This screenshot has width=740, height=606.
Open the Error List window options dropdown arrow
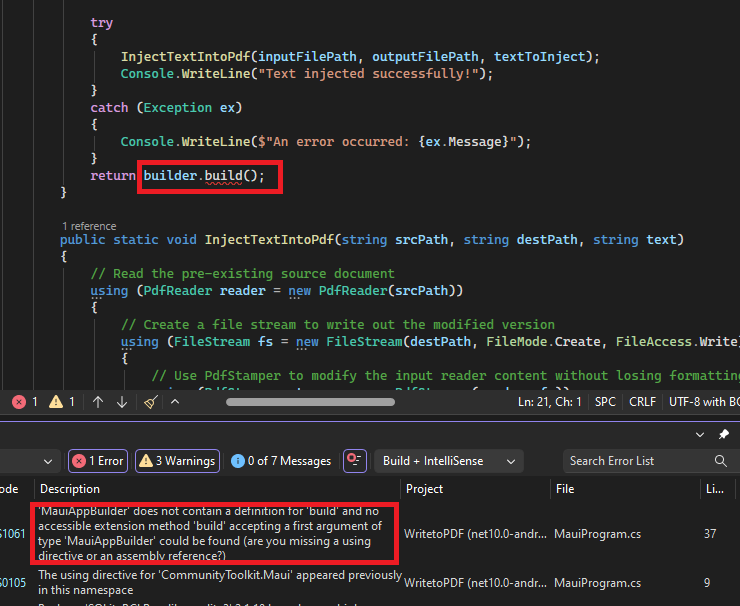tap(700, 435)
